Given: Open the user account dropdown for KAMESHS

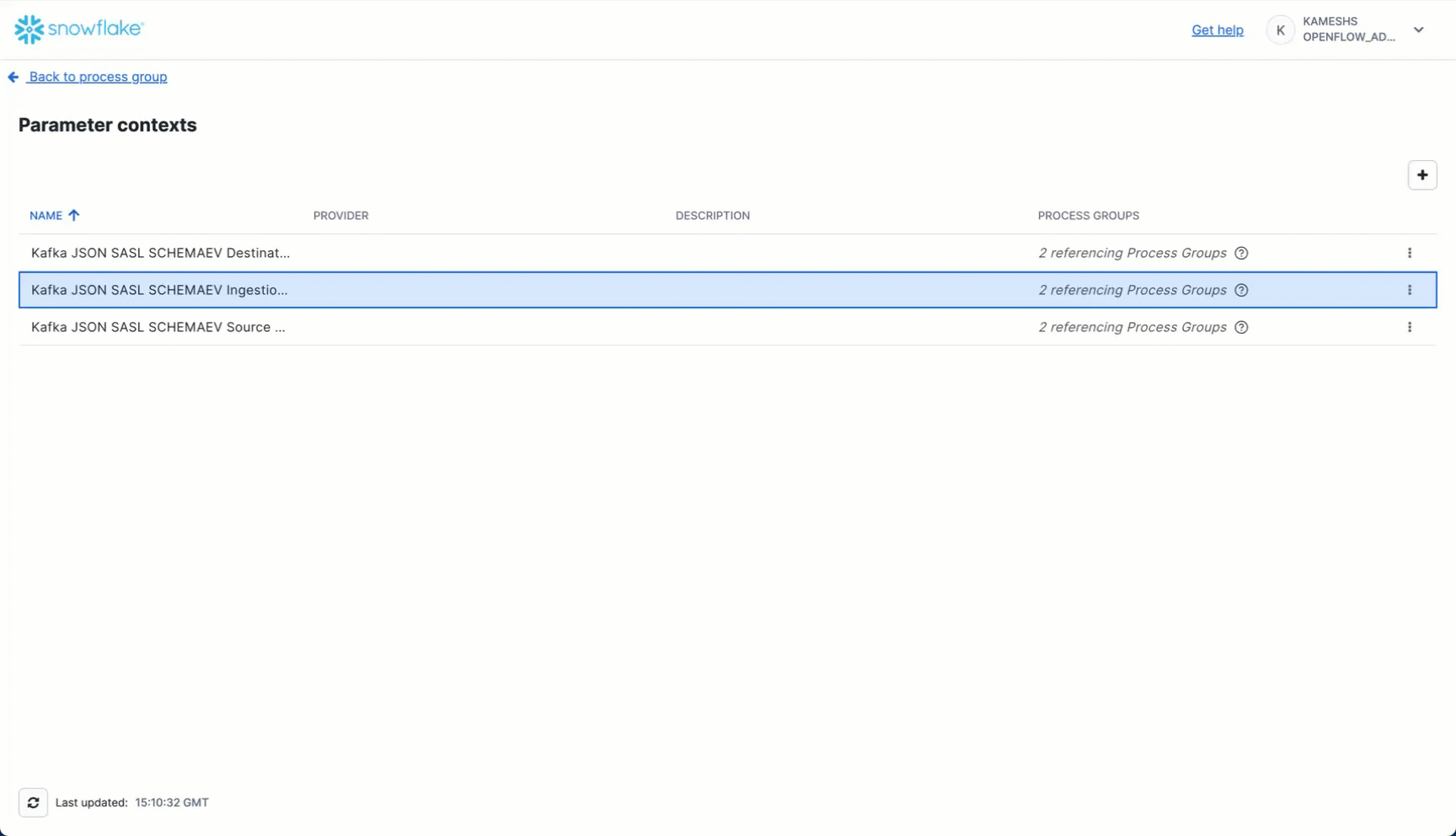Looking at the screenshot, I should [1419, 29].
